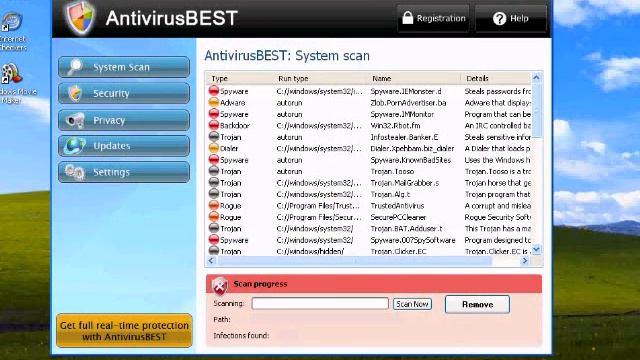Click gray icon of Trojan.Alg.t row

pos(213,193)
